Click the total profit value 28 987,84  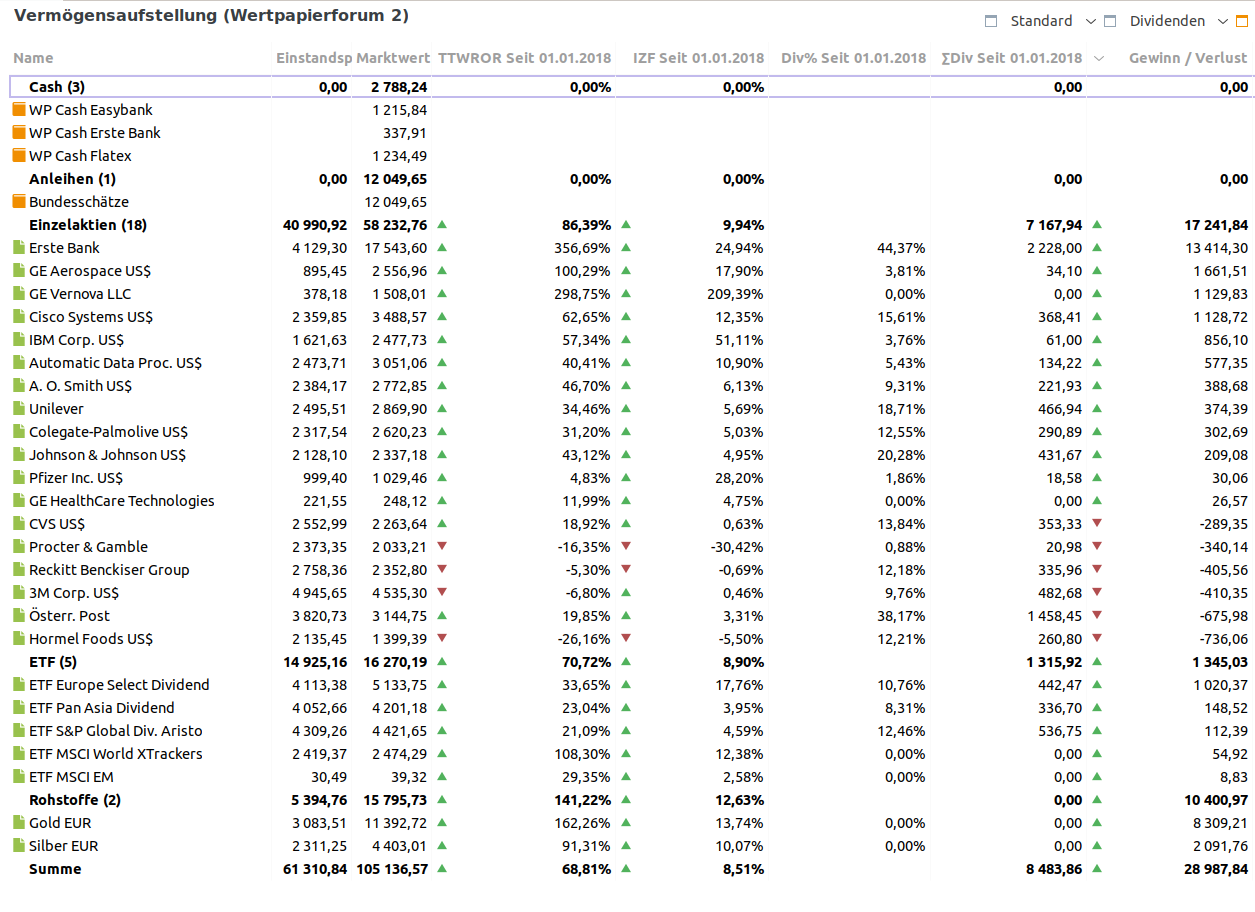tap(1214, 869)
